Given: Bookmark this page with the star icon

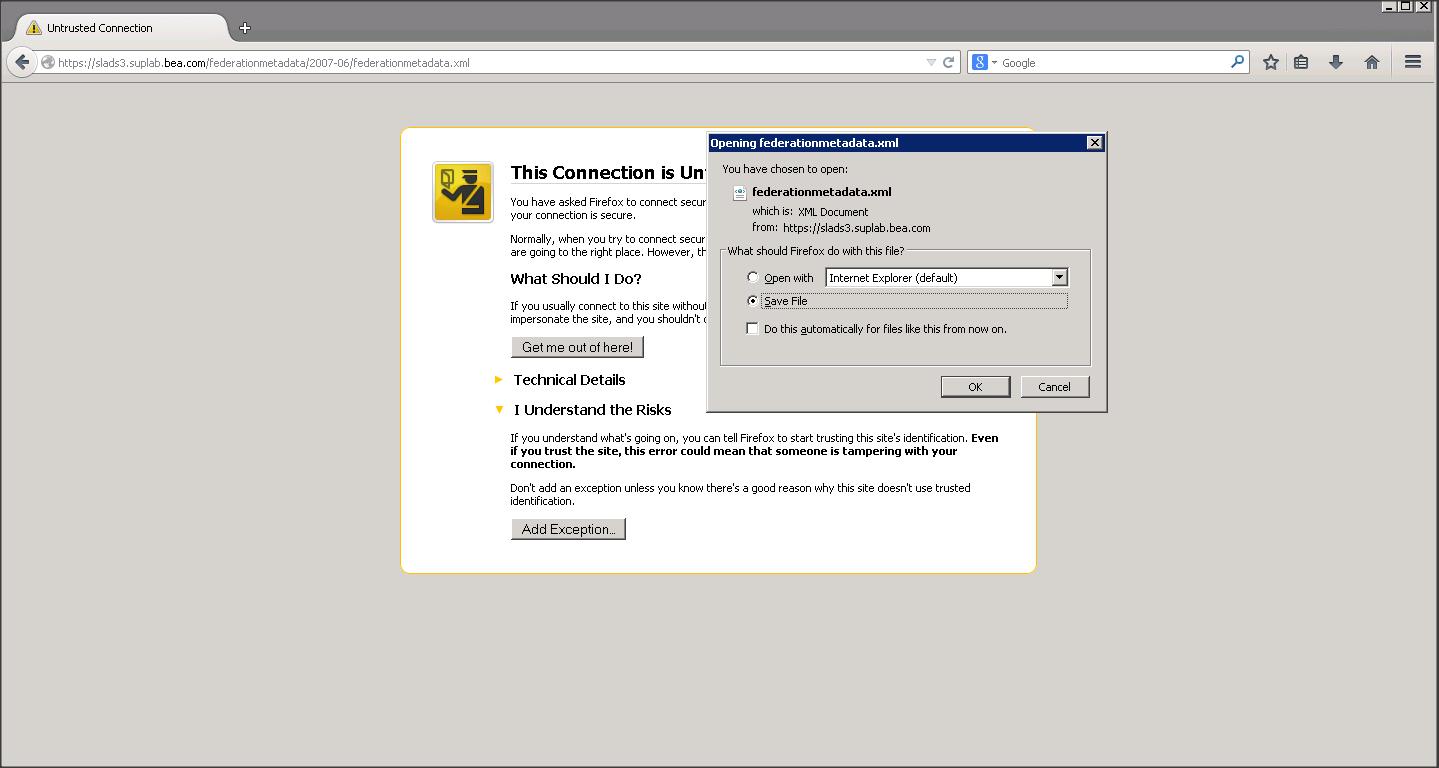Looking at the screenshot, I should (1270, 62).
